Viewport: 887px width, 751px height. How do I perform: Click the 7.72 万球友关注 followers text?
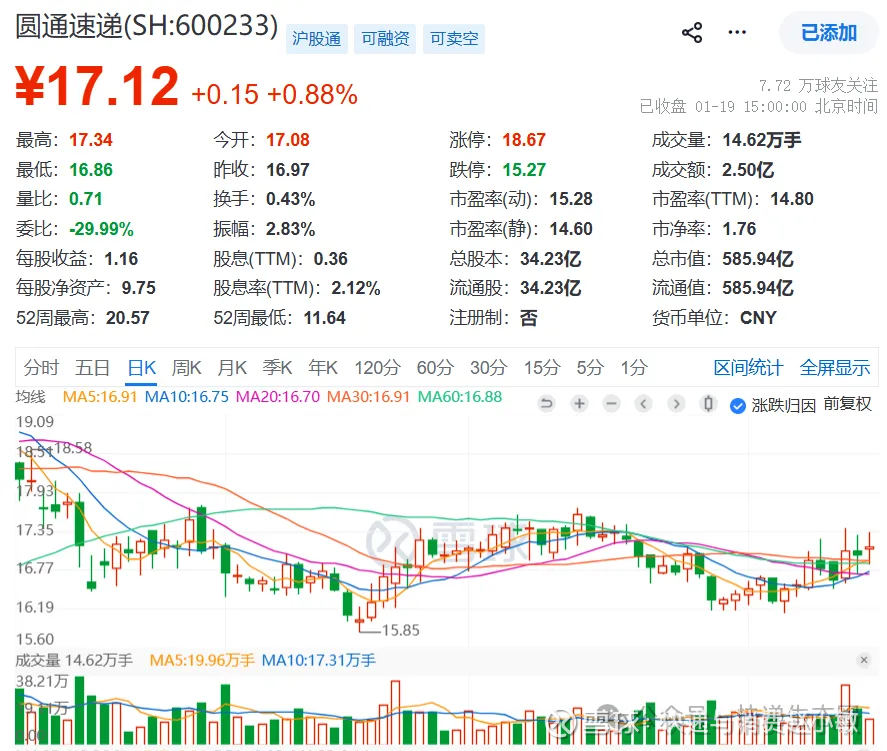click(x=819, y=85)
